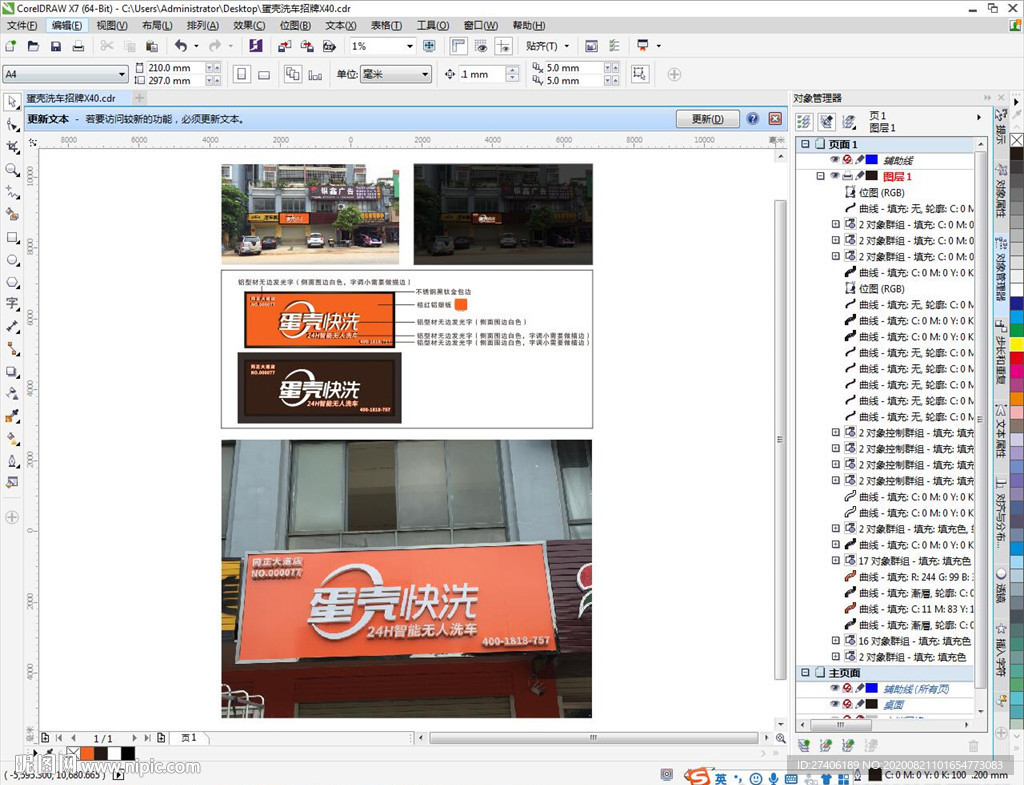The width and height of the screenshot is (1024, 785).
Task: Toggle visibility eye of 桌面 layer
Action: click(x=835, y=704)
